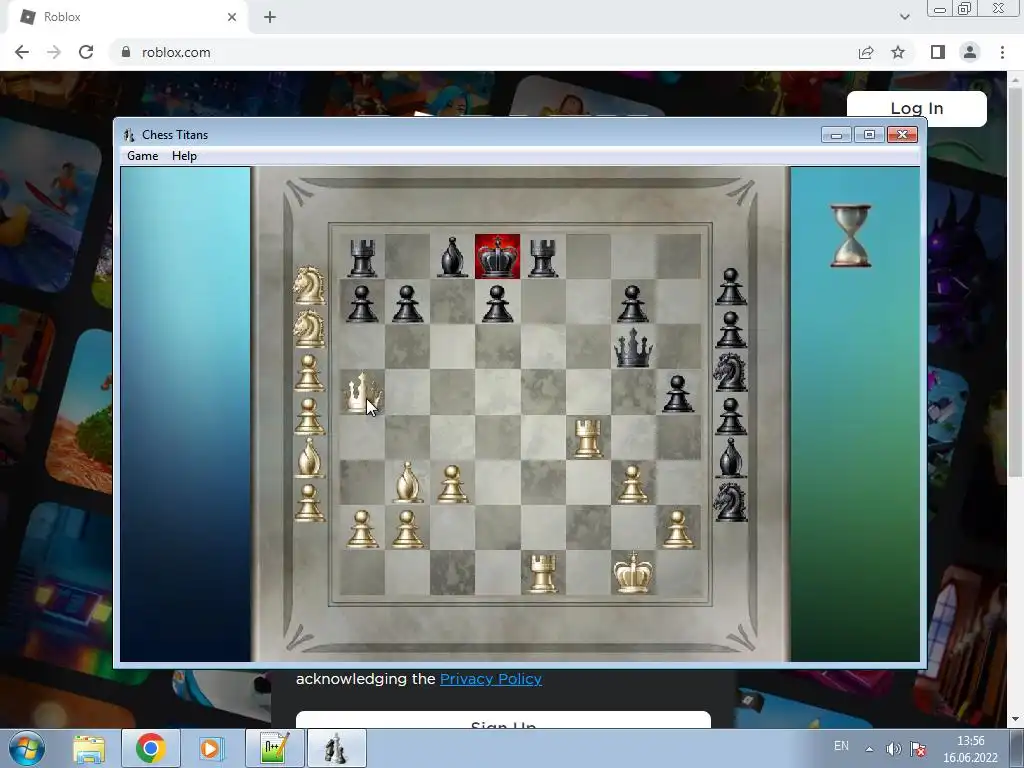Click the black pawn on a7
This screenshot has height=768, width=1024.
362,304
